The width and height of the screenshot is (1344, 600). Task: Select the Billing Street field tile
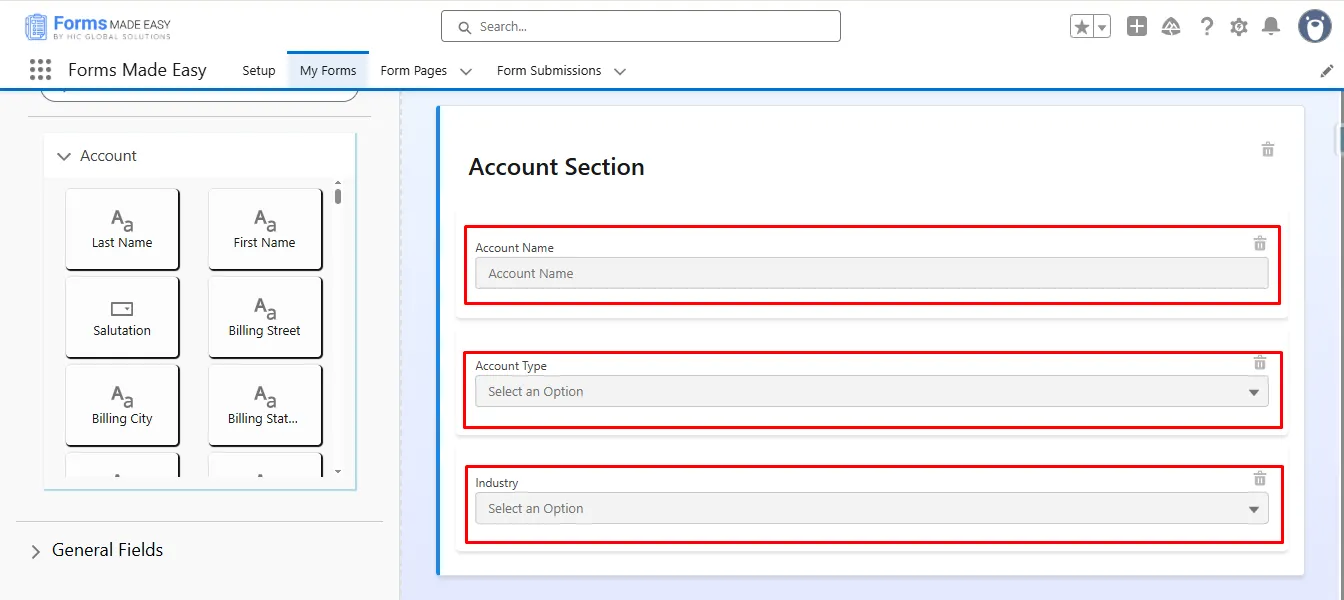click(x=265, y=317)
